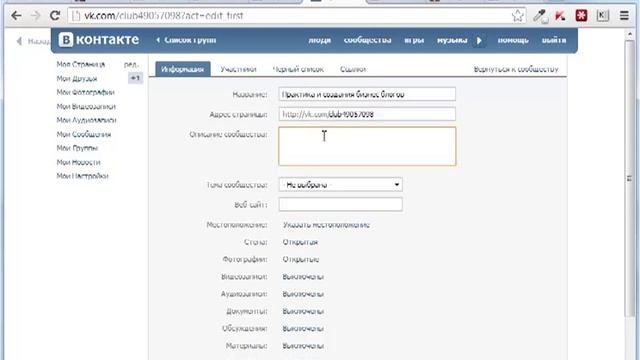
Task: Reload the page with refresh icon
Action: pyautogui.click(x=55, y=16)
